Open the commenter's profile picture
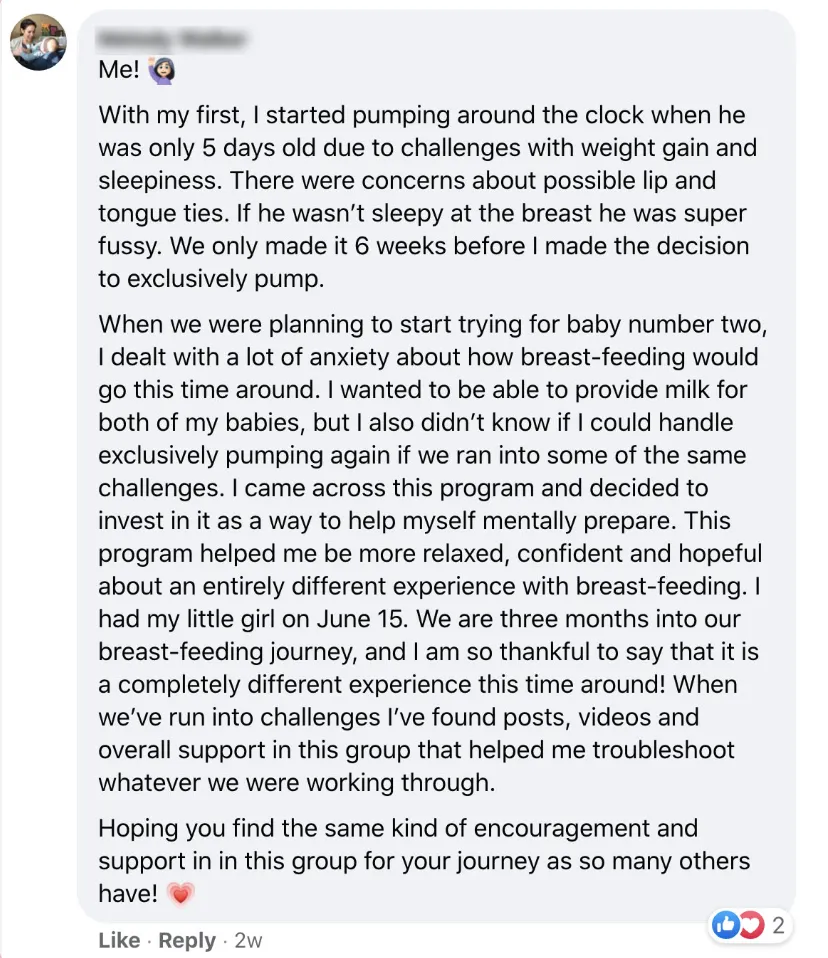828x958 pixels. [x=38, y=42]
